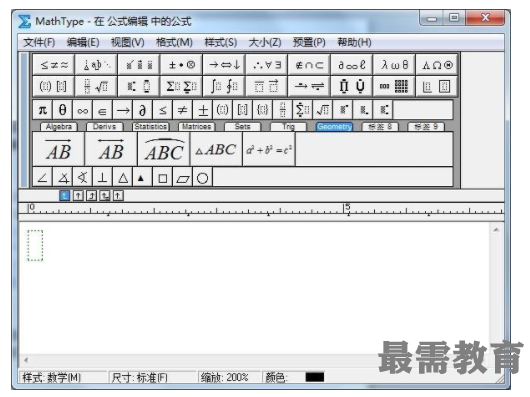Open the 预置(P) menu

click(309, 43)
